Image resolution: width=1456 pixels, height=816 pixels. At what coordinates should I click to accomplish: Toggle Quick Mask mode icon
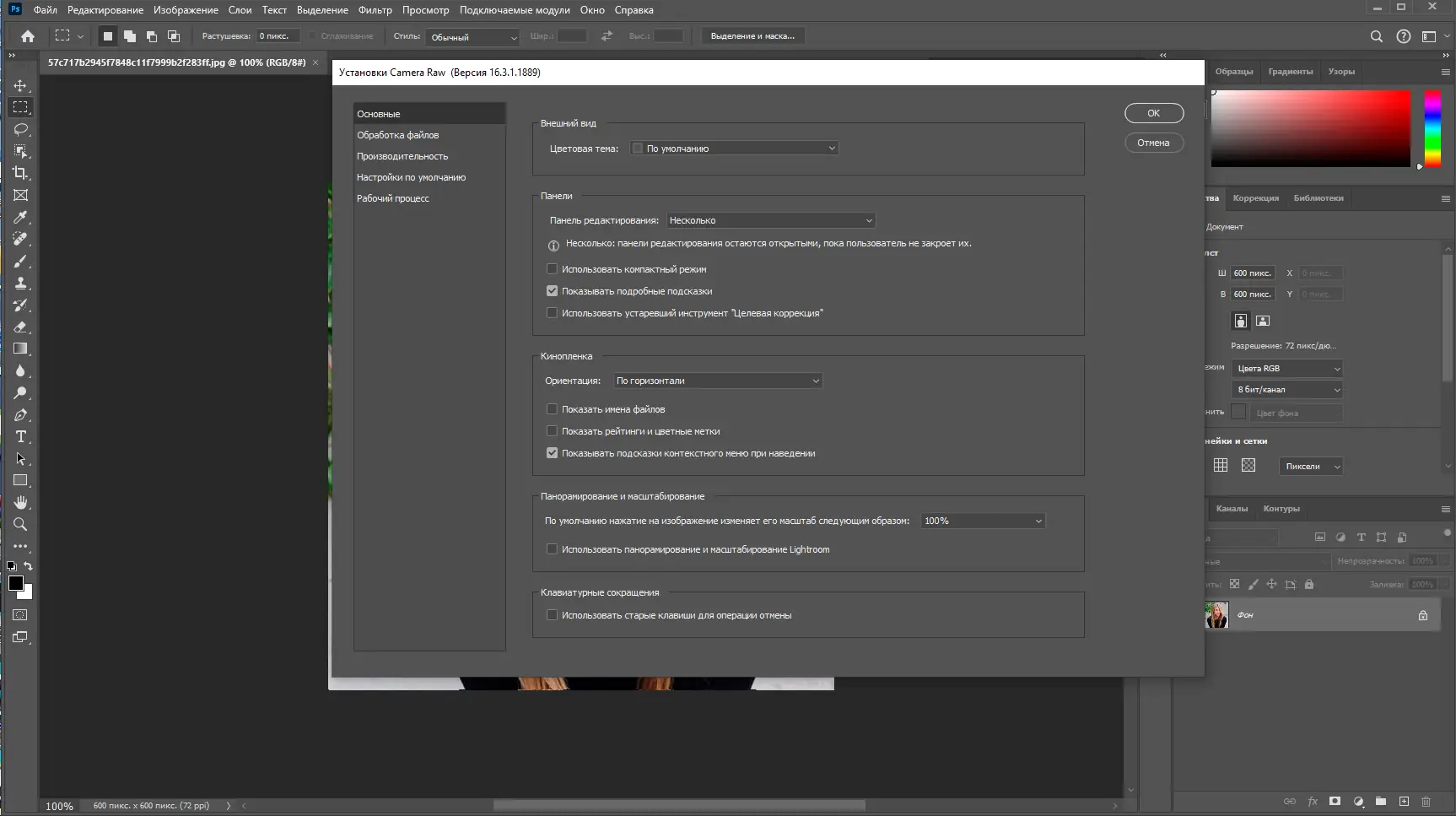[x=20, y=614]
